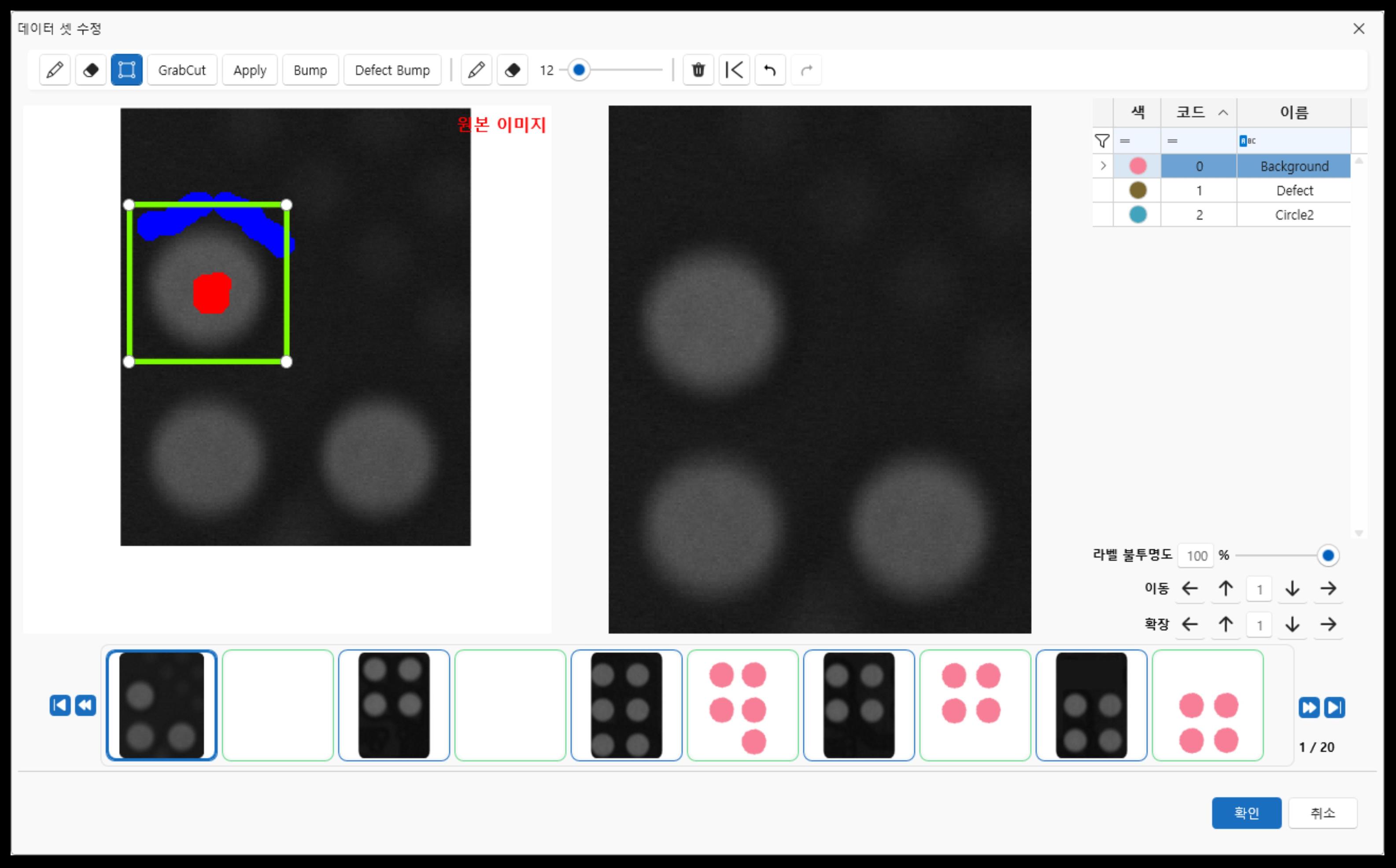Go to the first thumbnail page

60,706
